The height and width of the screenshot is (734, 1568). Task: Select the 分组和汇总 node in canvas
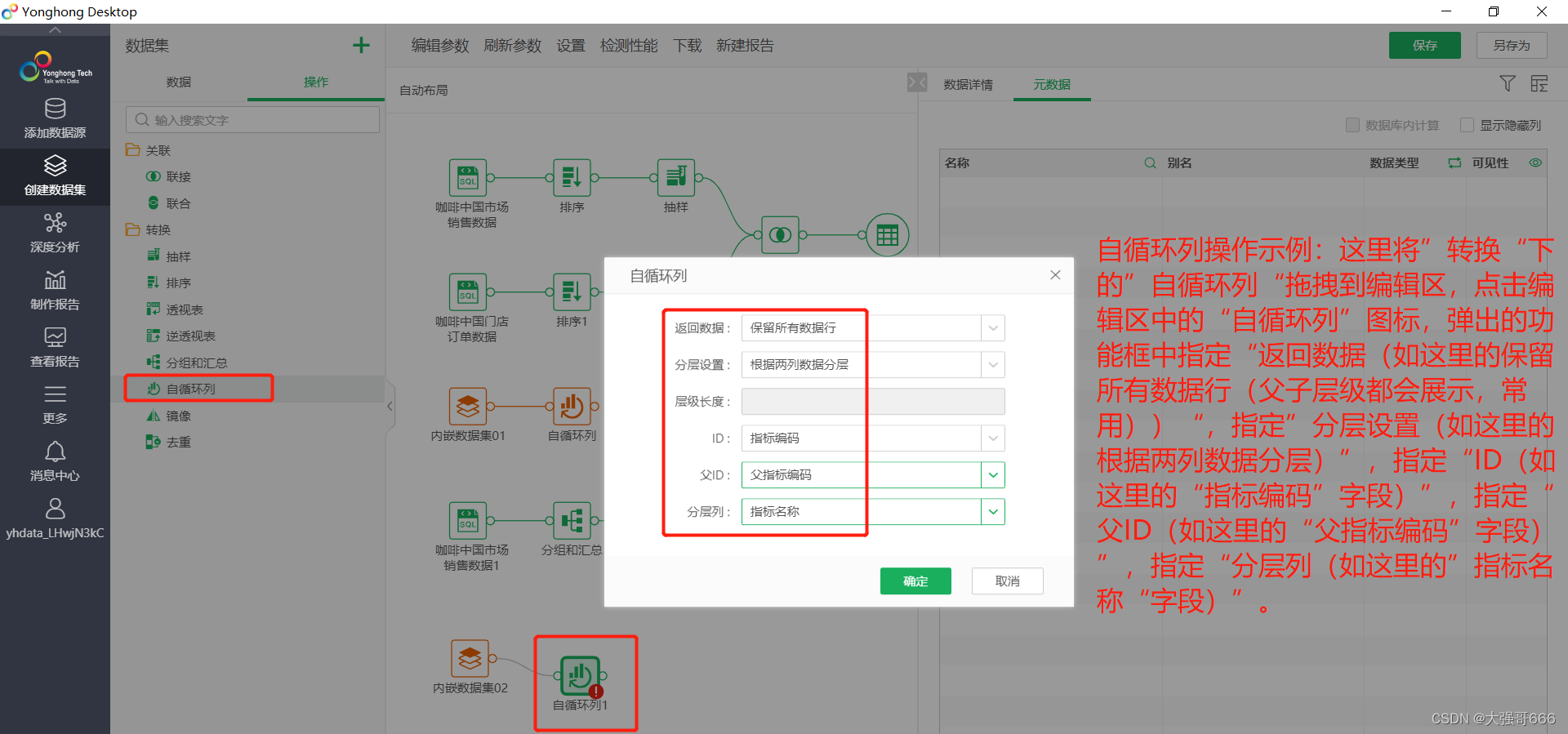572,520
